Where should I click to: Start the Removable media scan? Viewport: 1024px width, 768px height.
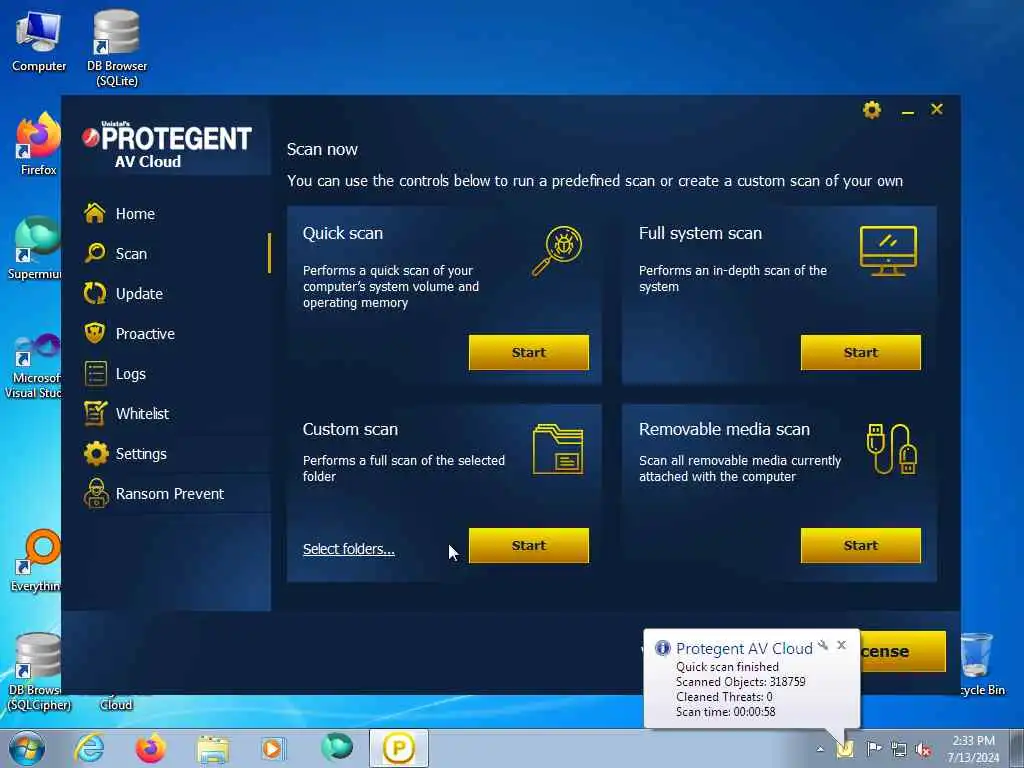[x=860, y=545]
